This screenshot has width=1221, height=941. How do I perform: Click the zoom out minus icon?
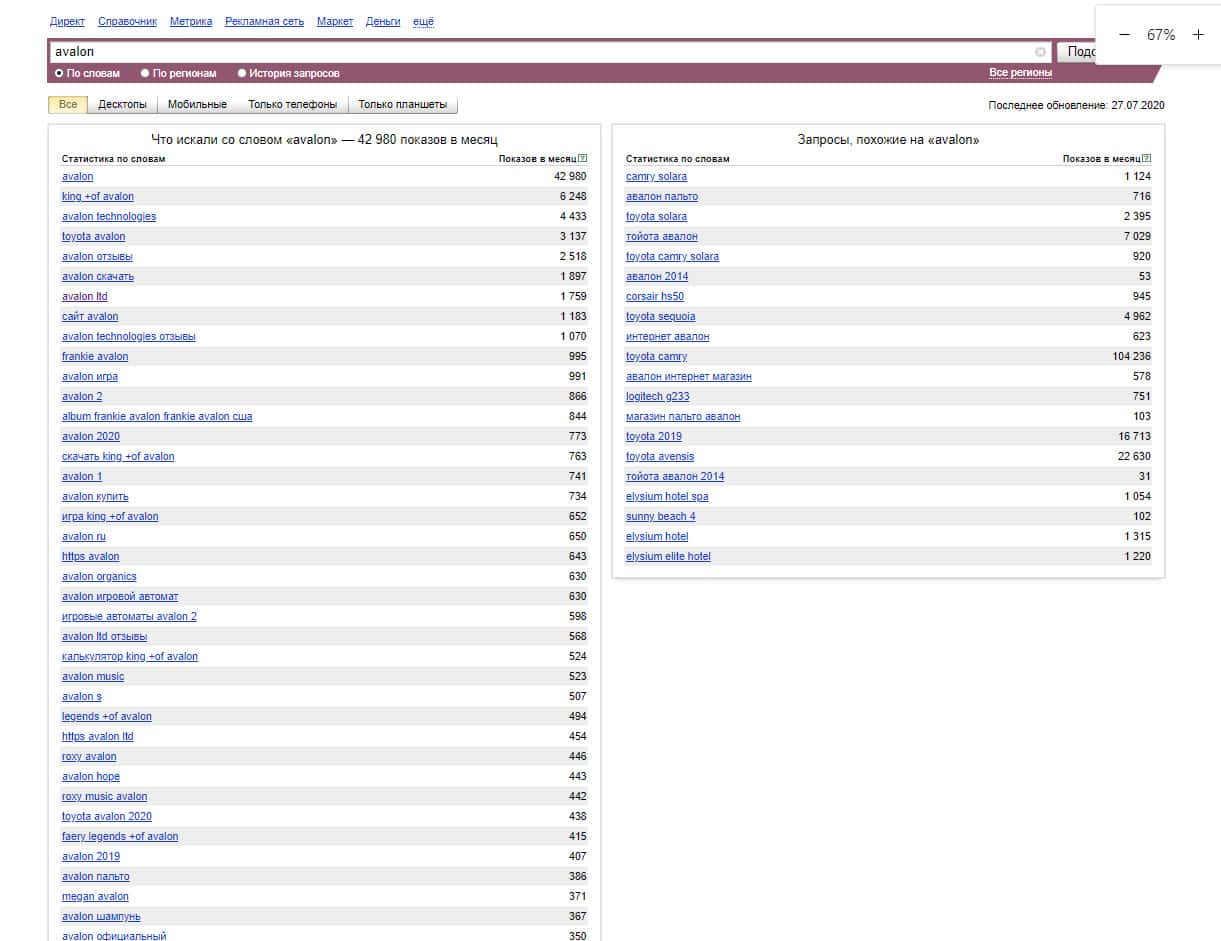pos(1124,35)
